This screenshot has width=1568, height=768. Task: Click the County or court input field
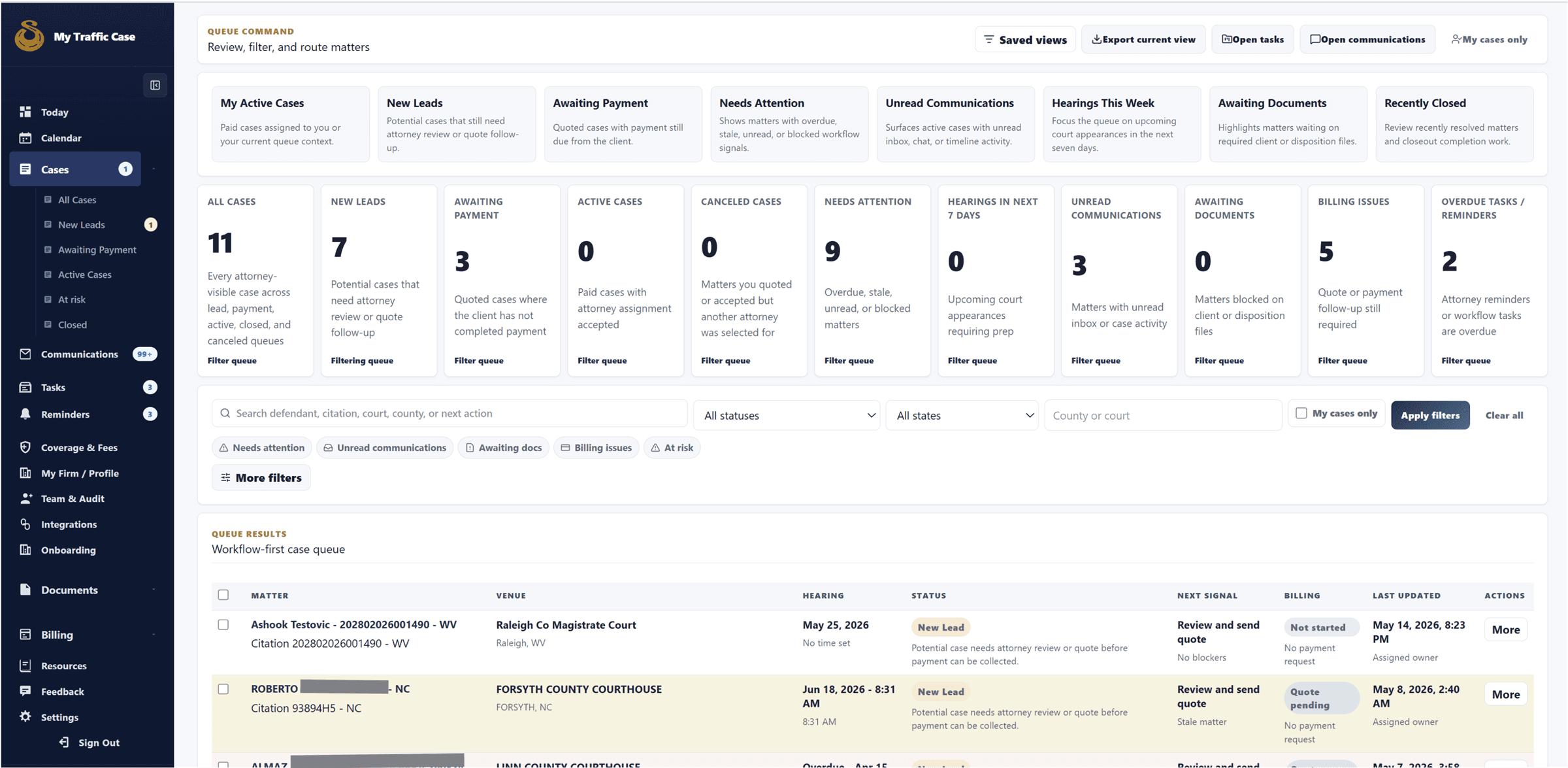[x=1163, y=416]
